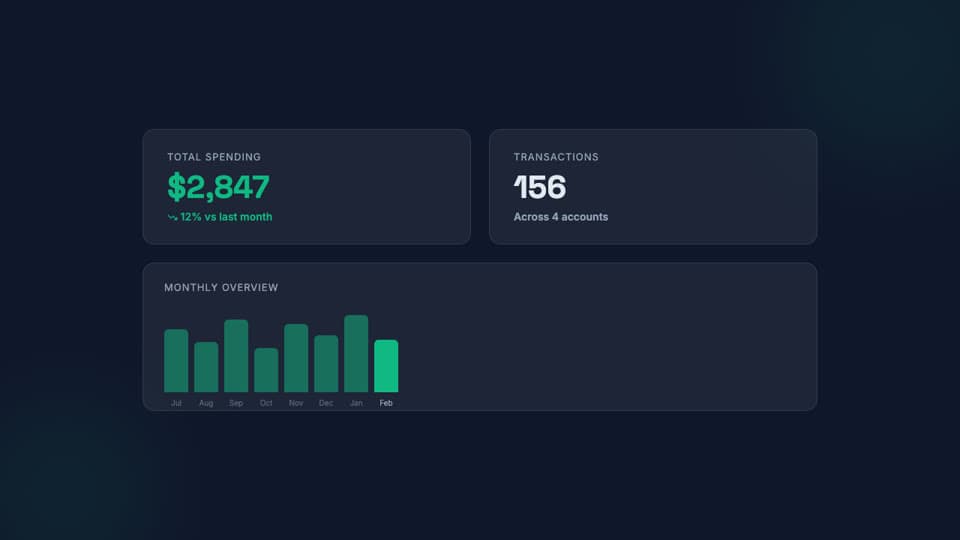Click the Feb axis label
The height and width of the screenshot is (540, 960).
386,403
